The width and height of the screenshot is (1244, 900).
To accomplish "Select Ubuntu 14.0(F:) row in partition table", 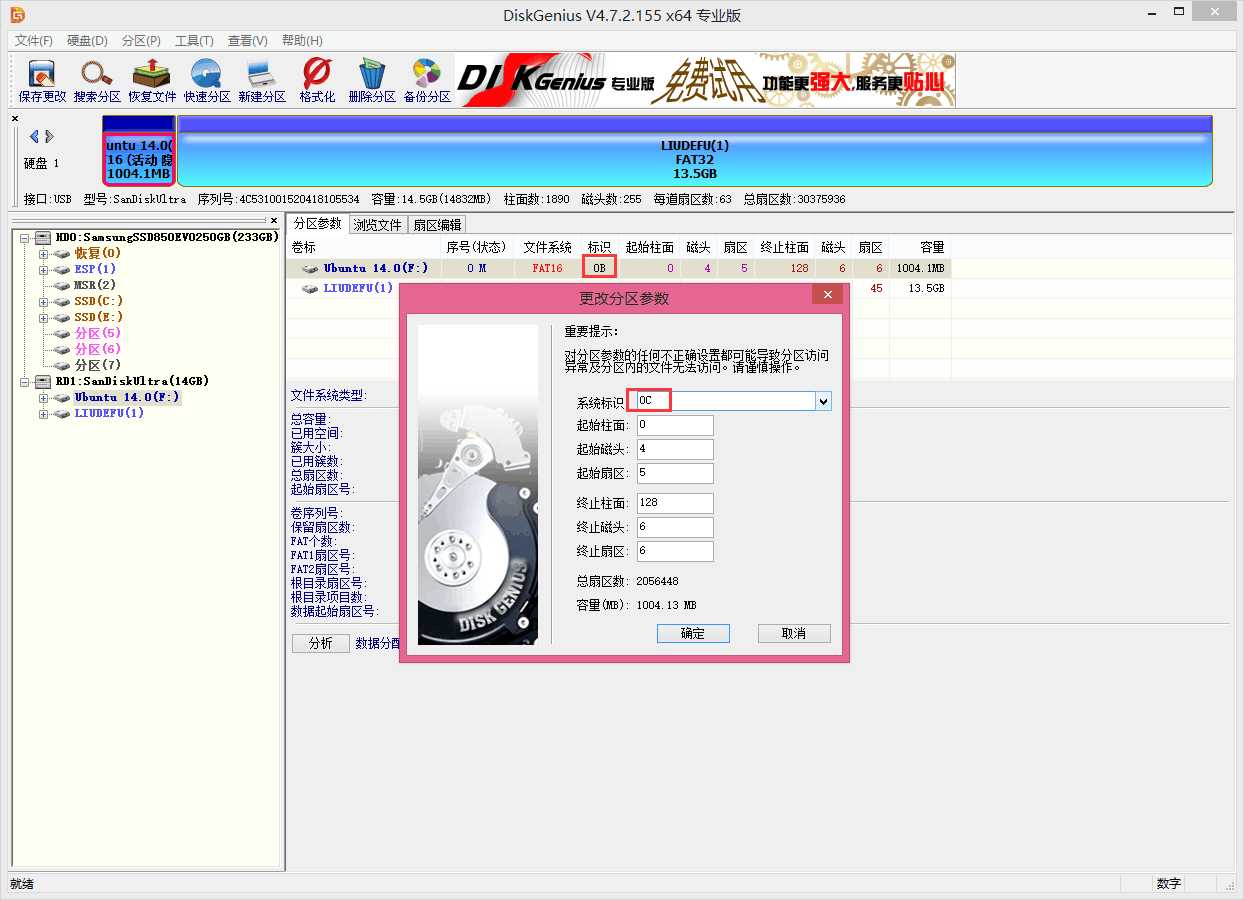I will 618,268.
